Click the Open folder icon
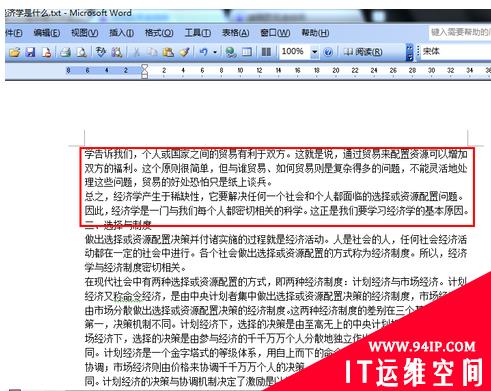The width and height of the screenshot is (491, 391). [x=14, y=52]
